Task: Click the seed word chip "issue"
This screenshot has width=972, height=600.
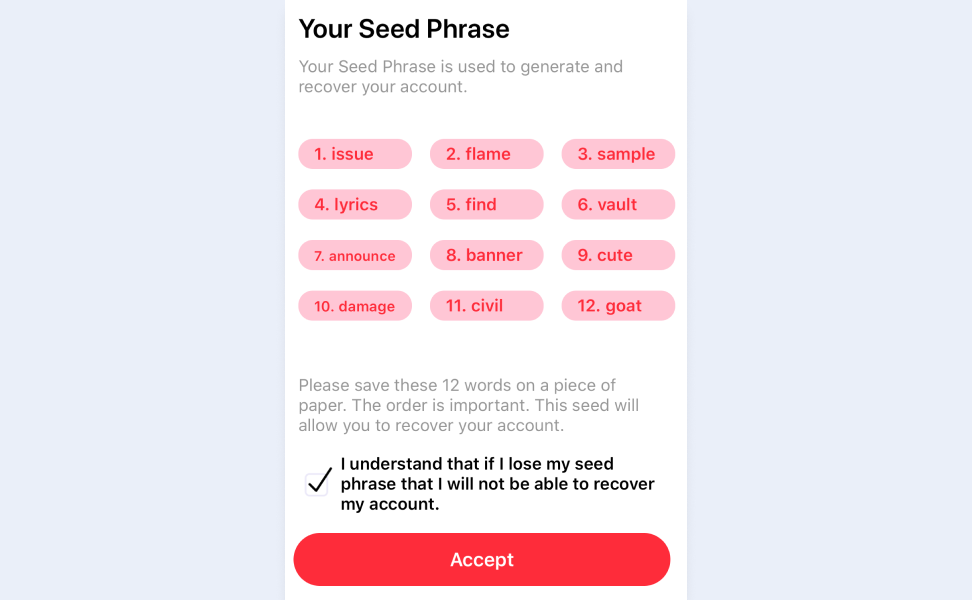Action: (x=354, y=154)
